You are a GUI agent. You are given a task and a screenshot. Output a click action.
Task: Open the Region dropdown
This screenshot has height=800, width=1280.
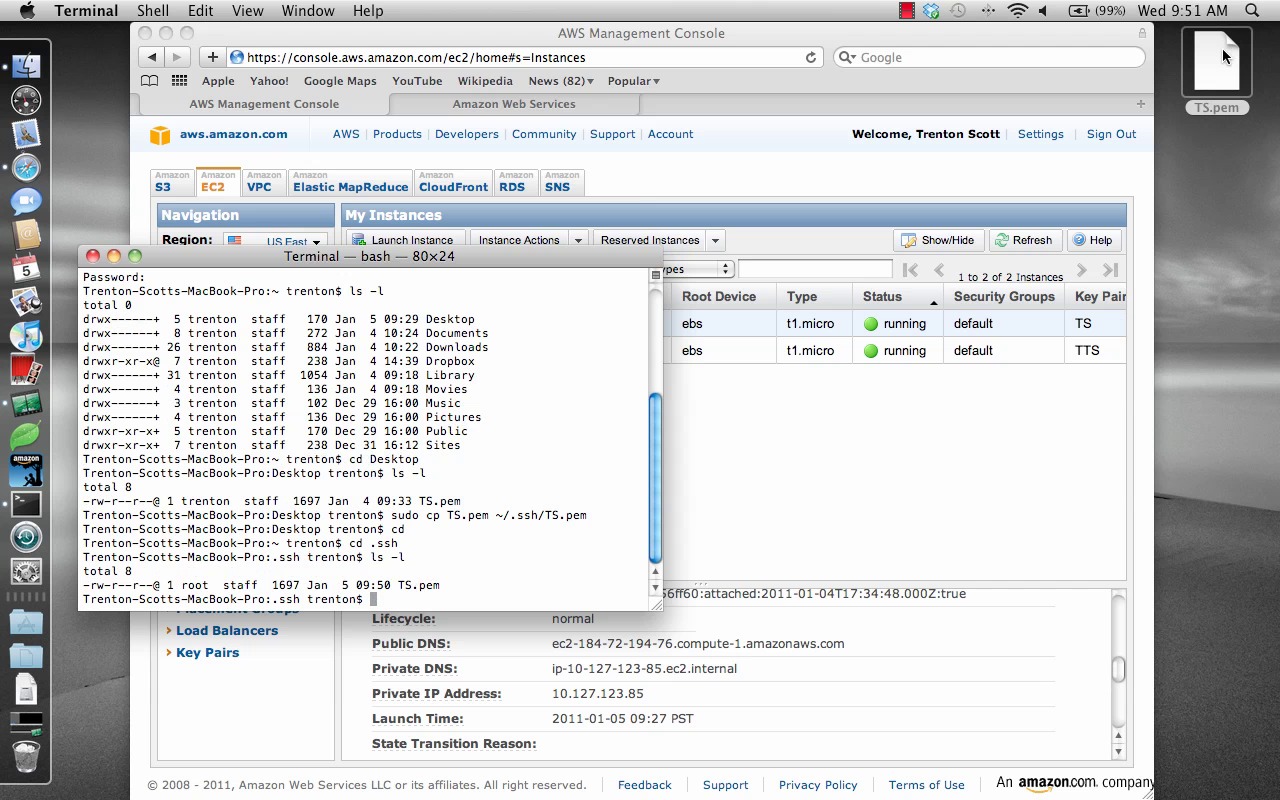click(x=275, y=241)
